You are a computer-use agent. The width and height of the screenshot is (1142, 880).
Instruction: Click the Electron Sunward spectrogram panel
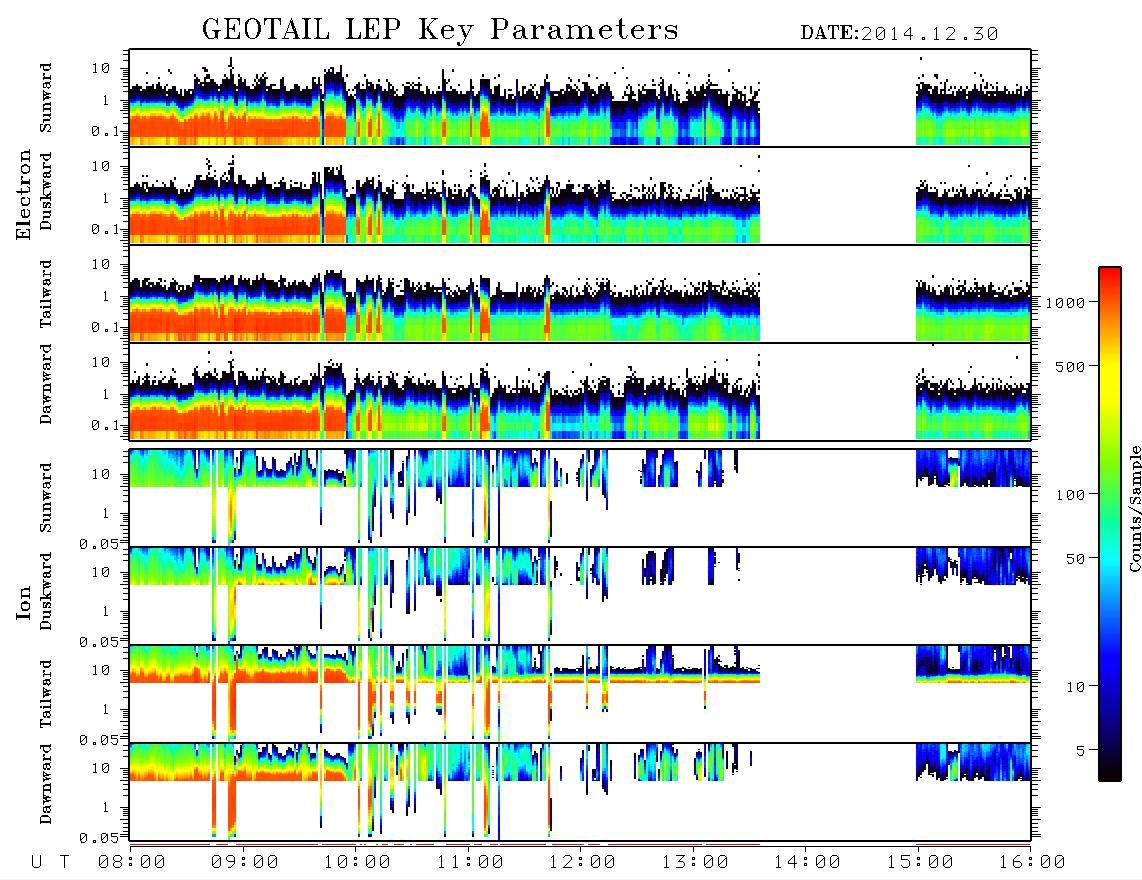[x=580, y=98]
